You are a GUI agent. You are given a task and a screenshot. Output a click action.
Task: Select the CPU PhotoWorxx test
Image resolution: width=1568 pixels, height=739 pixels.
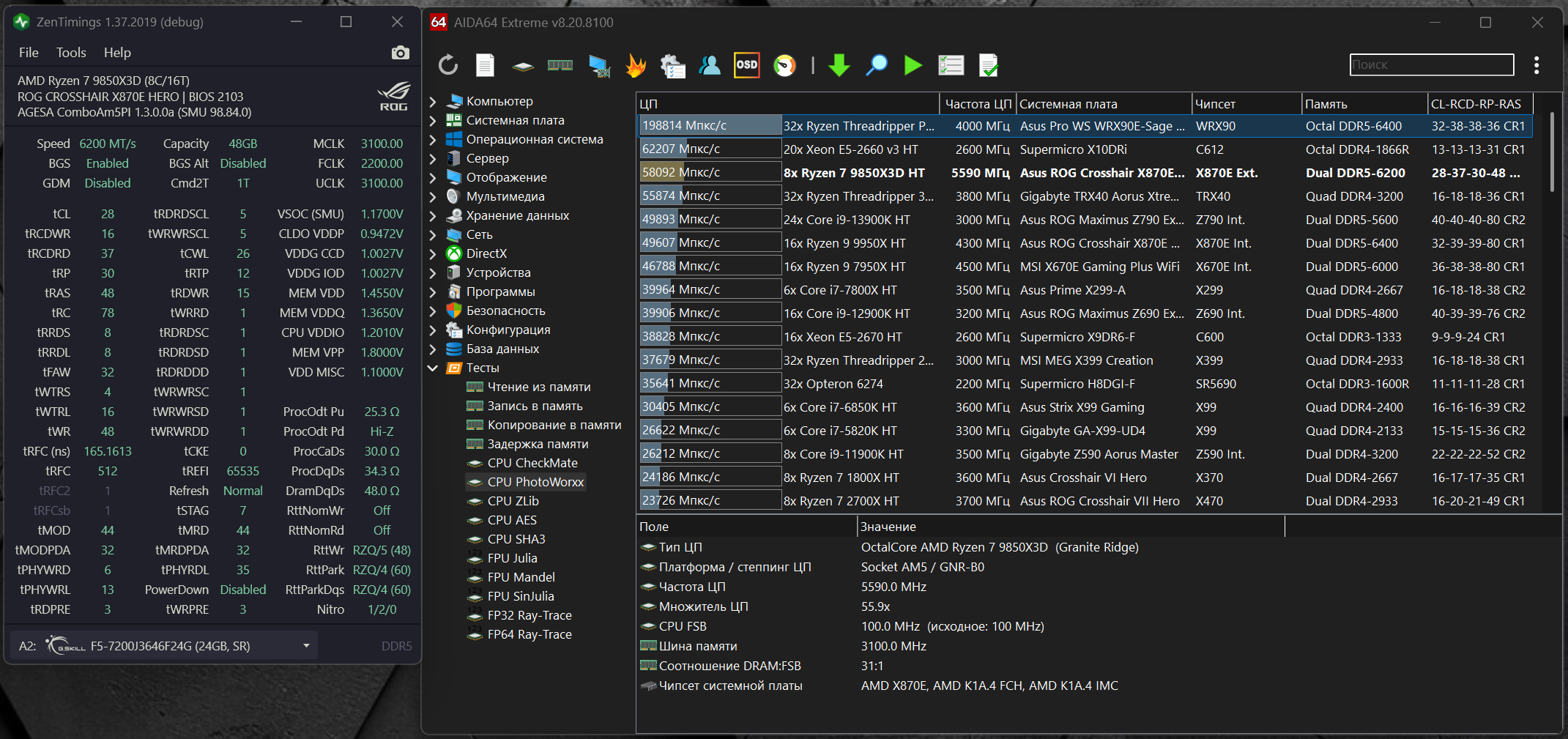point(535,482)
